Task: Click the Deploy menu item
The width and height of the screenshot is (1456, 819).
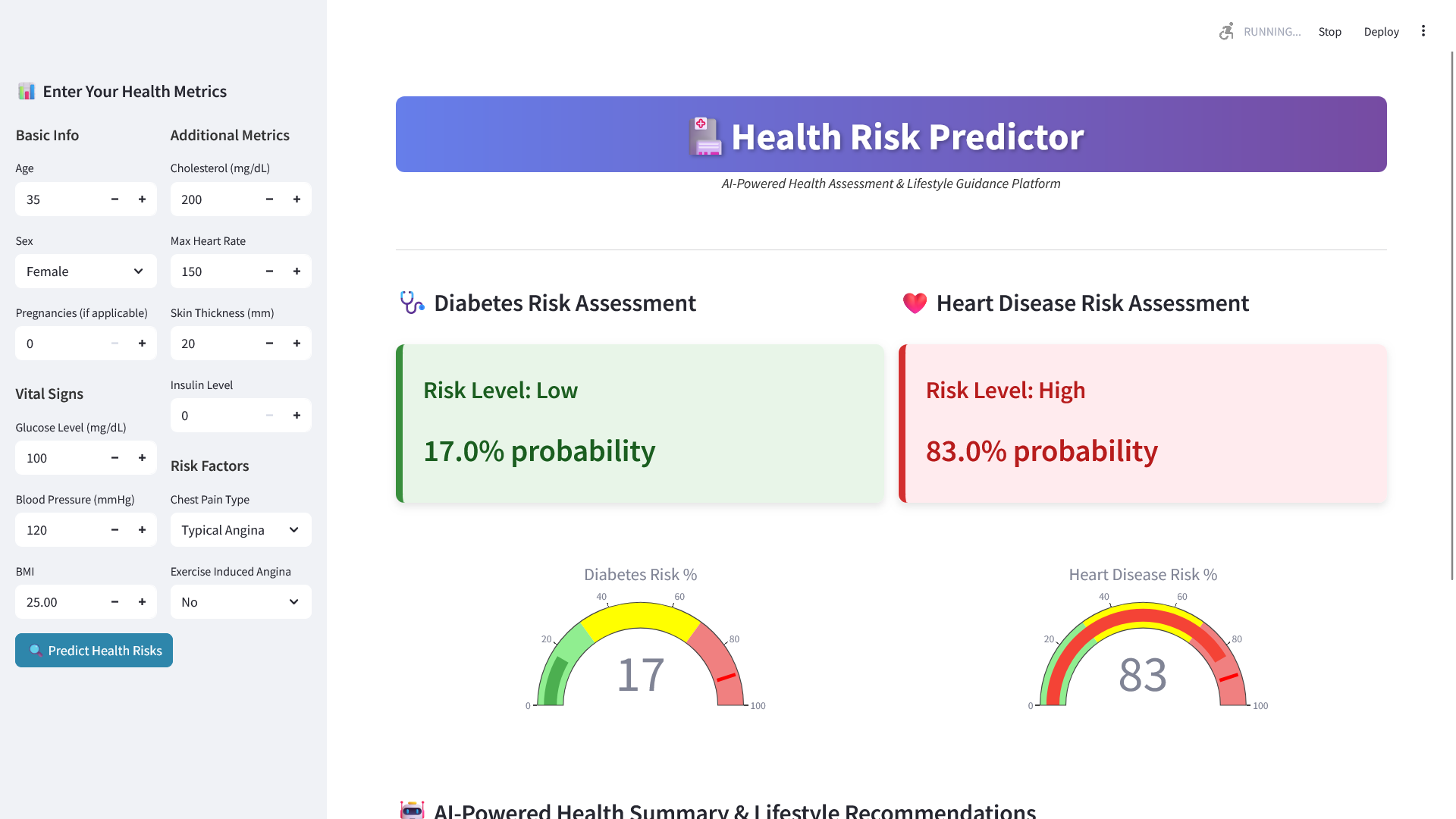Action: click(1381, 32)
